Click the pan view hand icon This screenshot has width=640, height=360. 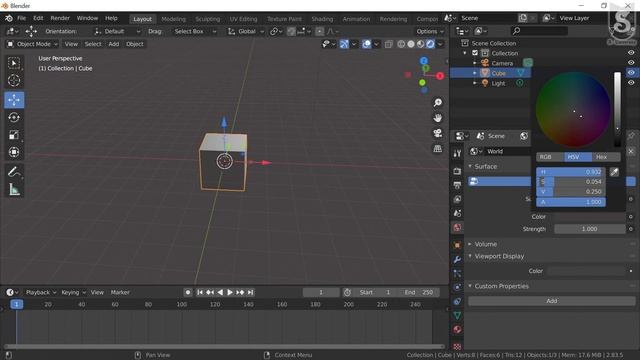(x=438, y=118)
